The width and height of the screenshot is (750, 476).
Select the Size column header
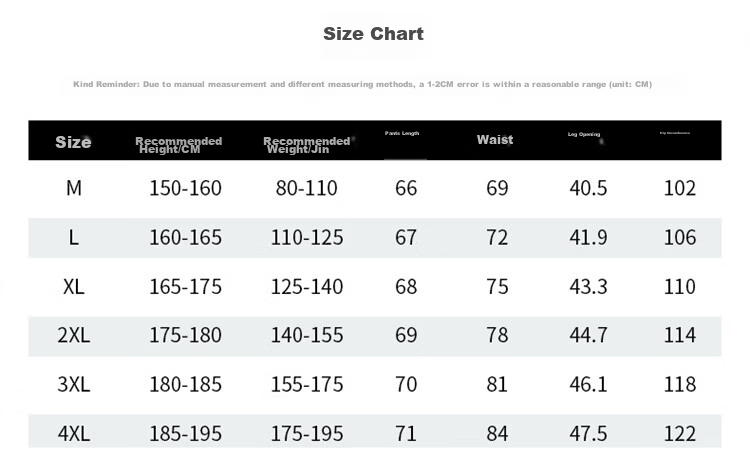click(x=73, y=142)
